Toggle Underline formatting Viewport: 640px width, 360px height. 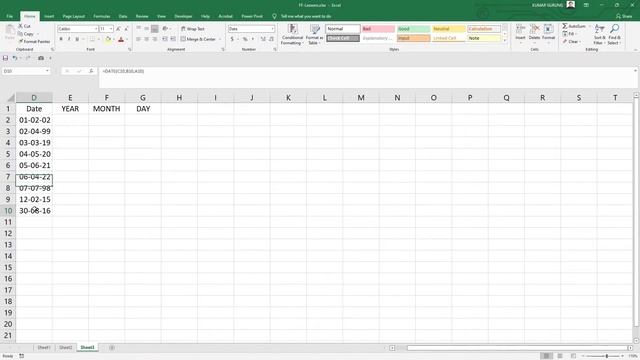pyautogui.click(x=77, y=39)
